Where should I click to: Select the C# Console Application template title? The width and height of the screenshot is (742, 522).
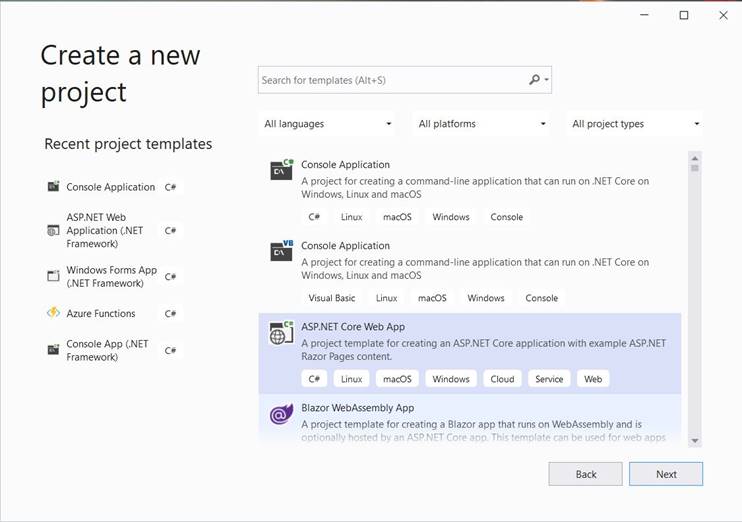click(x=345, y=165)
